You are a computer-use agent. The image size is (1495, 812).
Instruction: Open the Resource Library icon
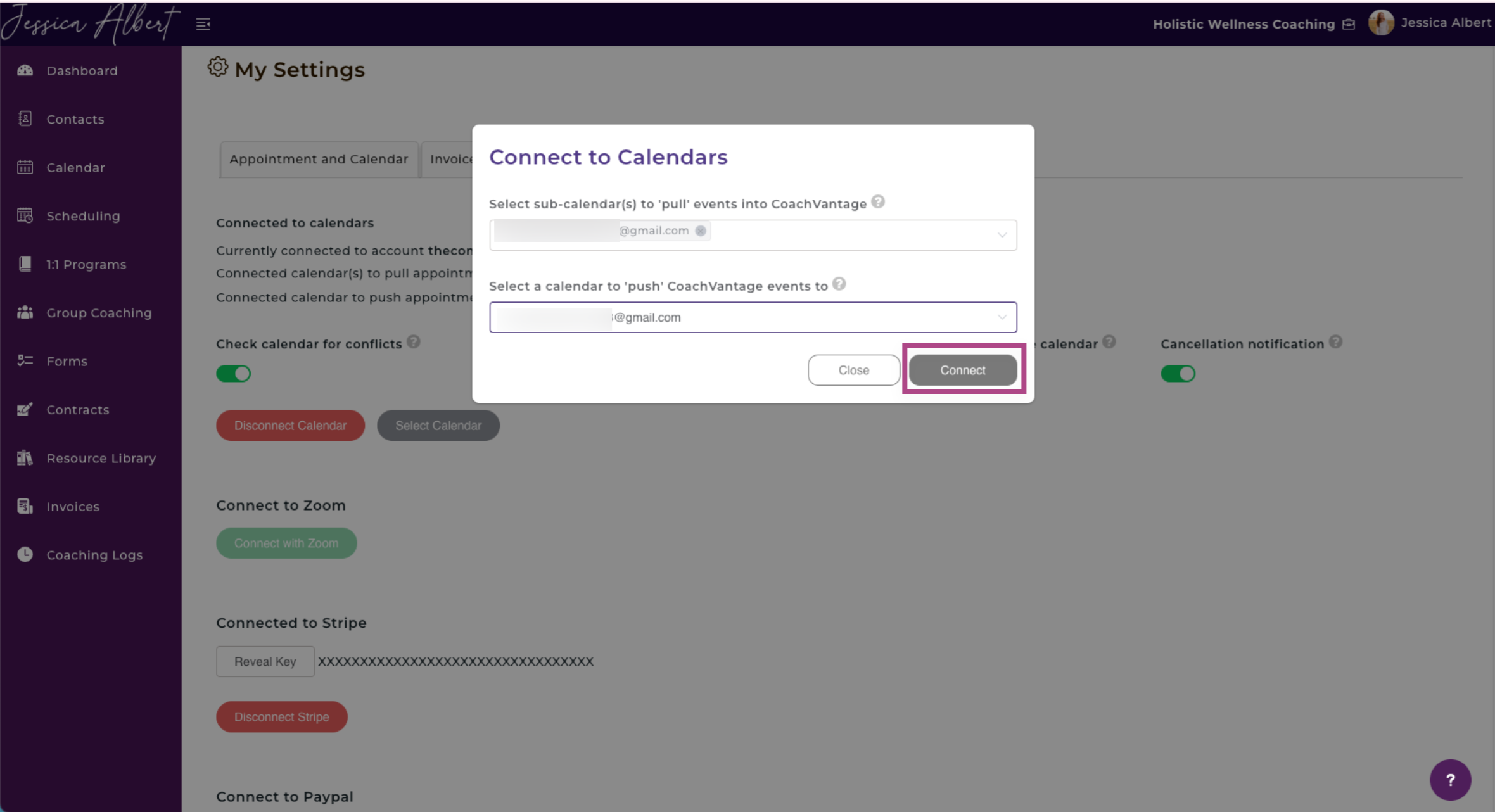click(25, 457)
